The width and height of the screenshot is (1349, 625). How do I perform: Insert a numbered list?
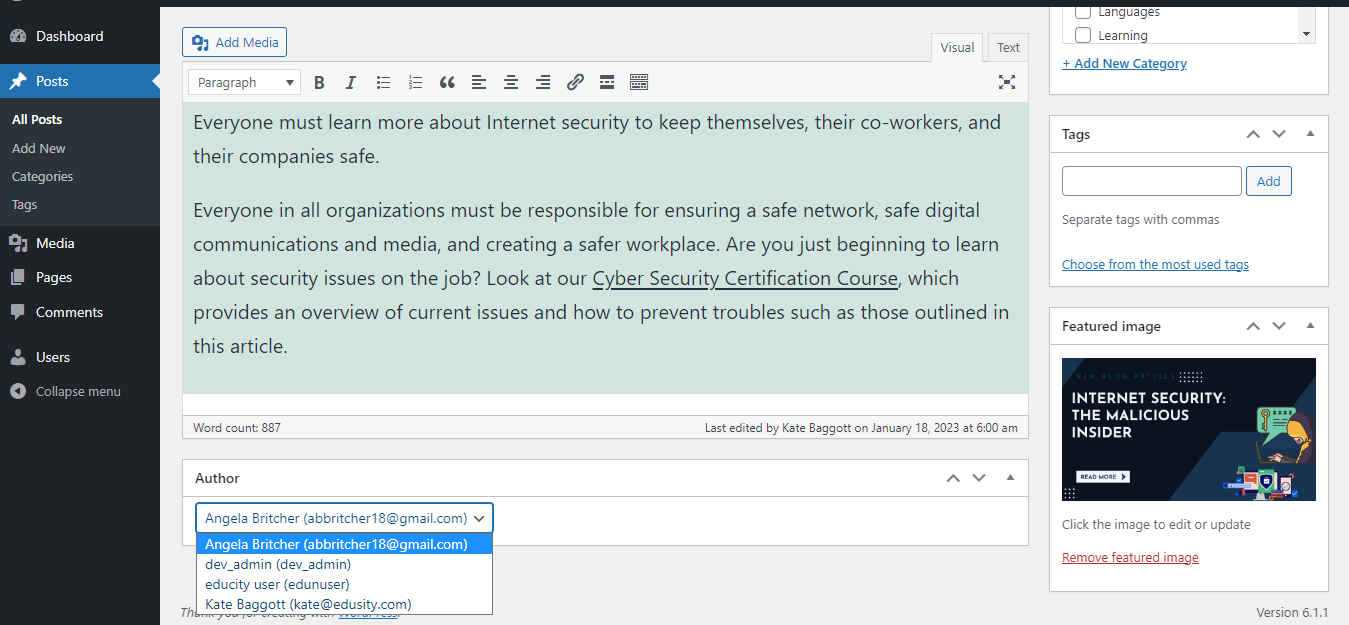coord(415,82)
